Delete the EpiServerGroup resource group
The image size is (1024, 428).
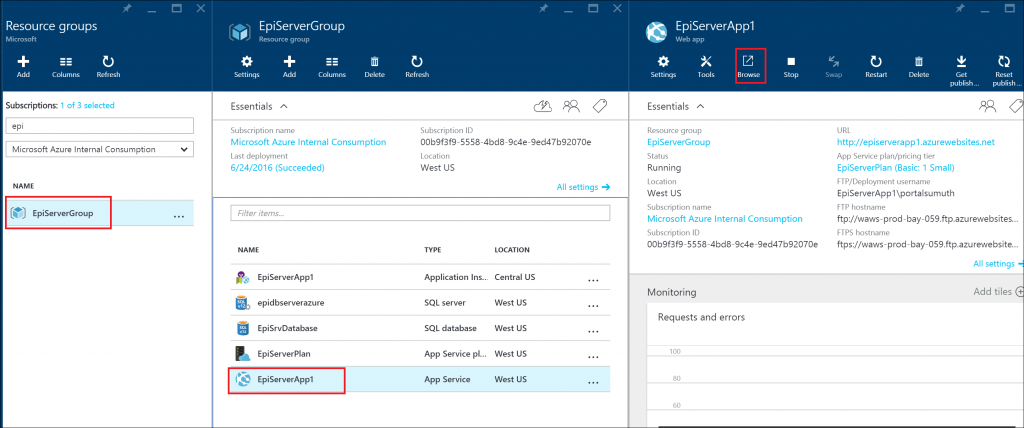click(x=374, y=62)
